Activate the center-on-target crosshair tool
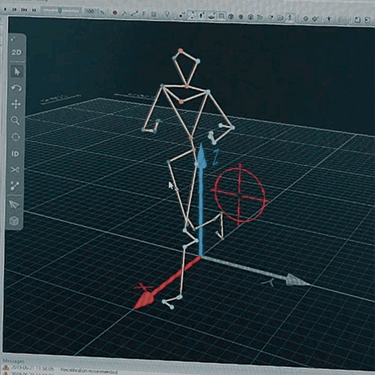The height and width of the screenshot is (375, 375). pyautogui.click(x=15, y=137)
